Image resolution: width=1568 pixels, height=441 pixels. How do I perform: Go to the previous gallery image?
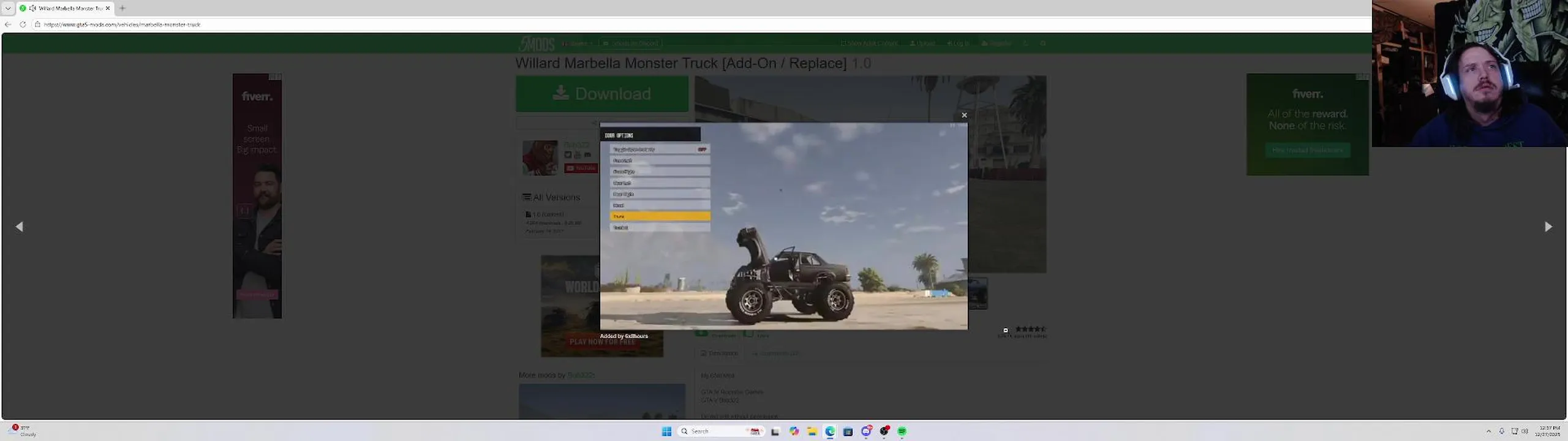click(x=20, y=227)
